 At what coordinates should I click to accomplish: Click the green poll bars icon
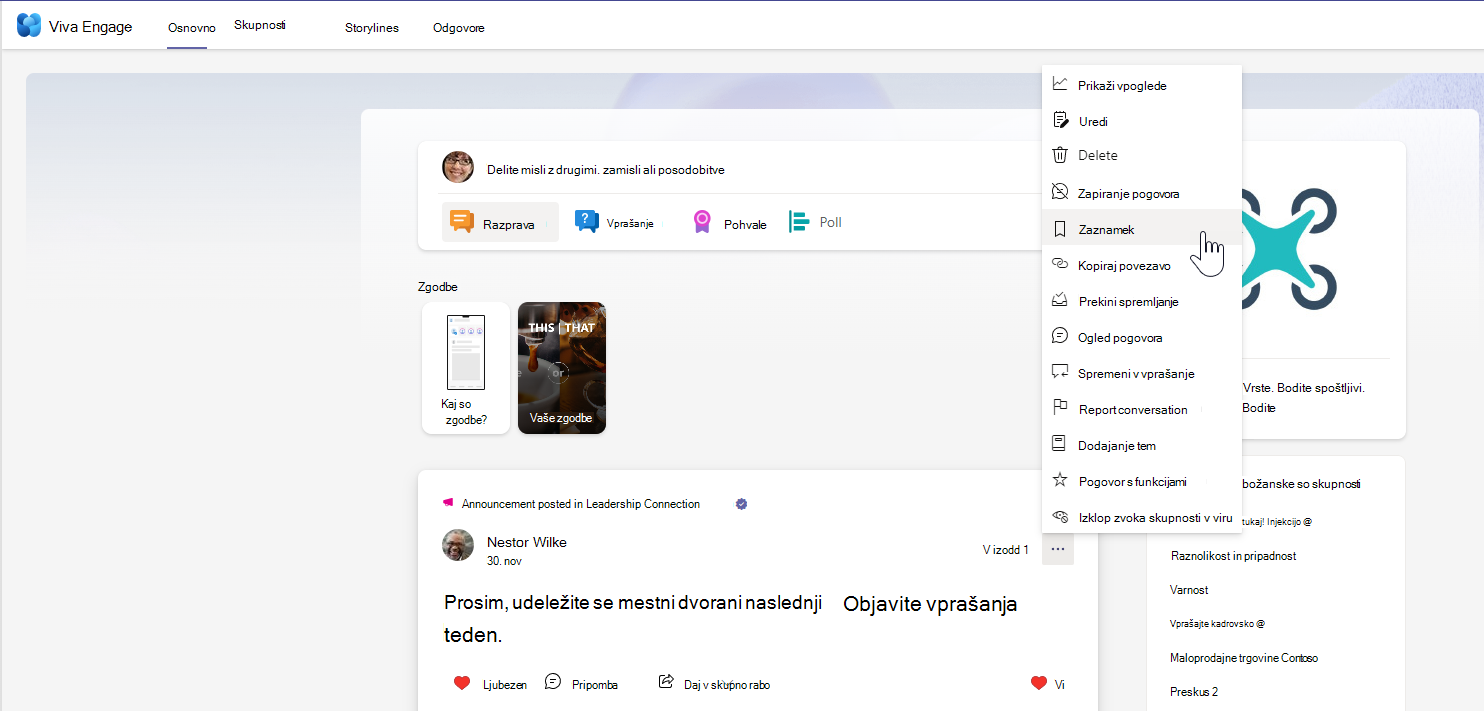[x=798, y=222]
